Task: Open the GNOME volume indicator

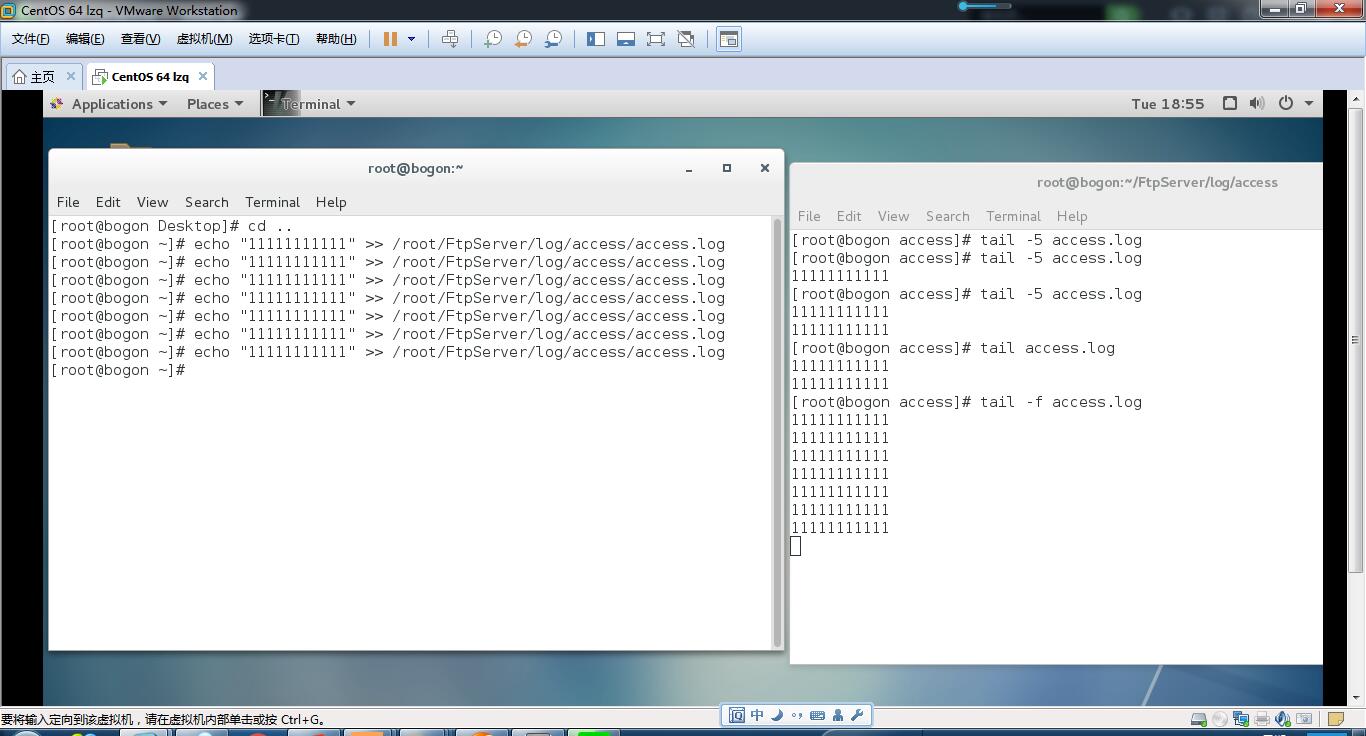Action: tap(1257, 103)
